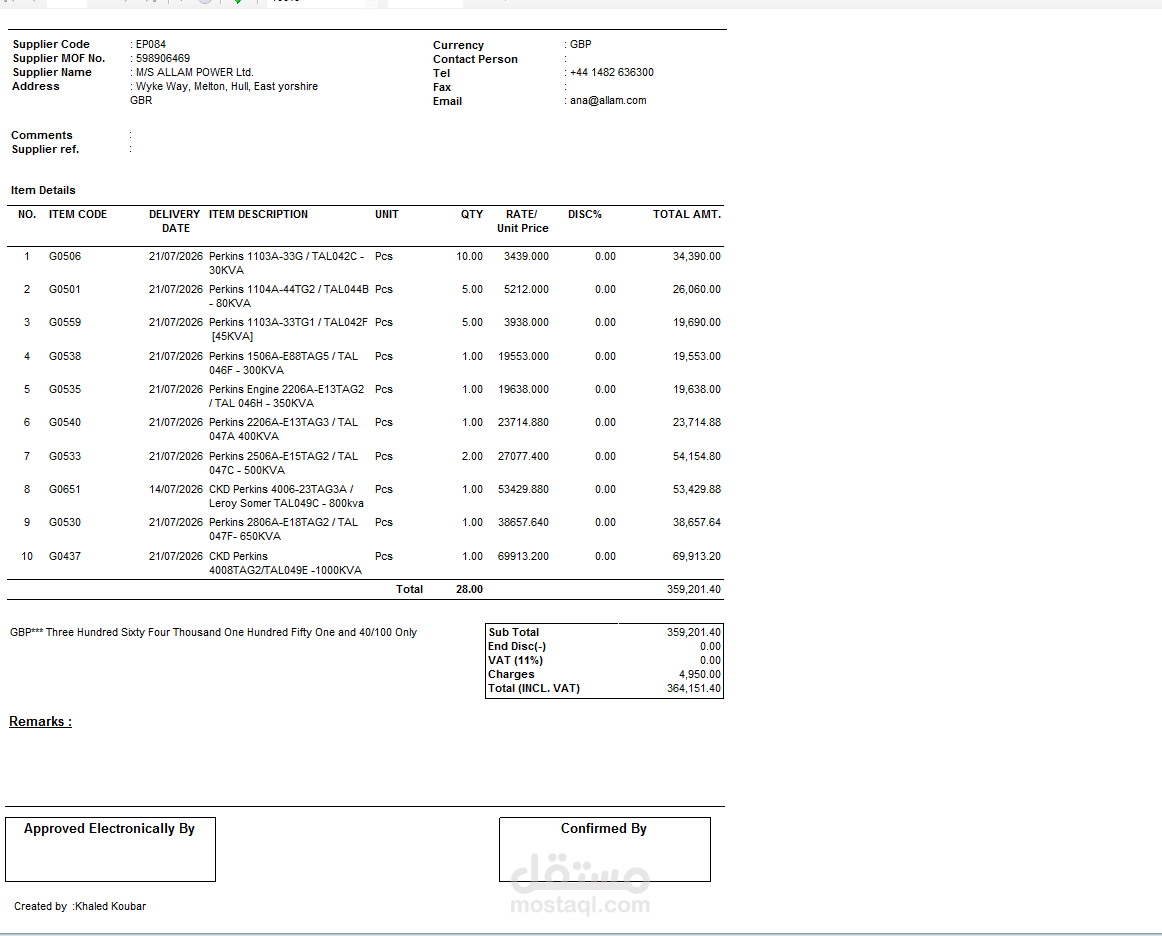Screen dimensions: 1162x936
Task: Select item code G0506
Action: pyautogui.click(x=65, y=256)
